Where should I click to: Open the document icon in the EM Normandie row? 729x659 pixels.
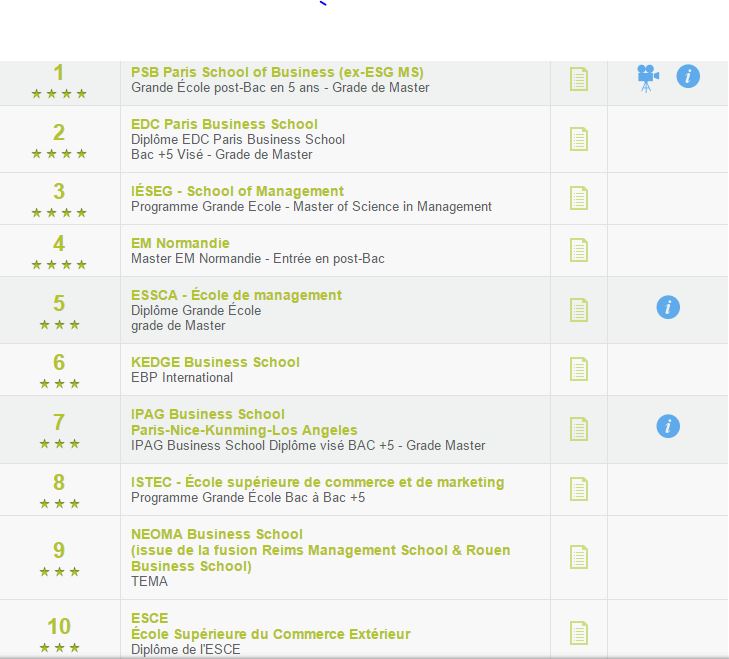(579, 250)
